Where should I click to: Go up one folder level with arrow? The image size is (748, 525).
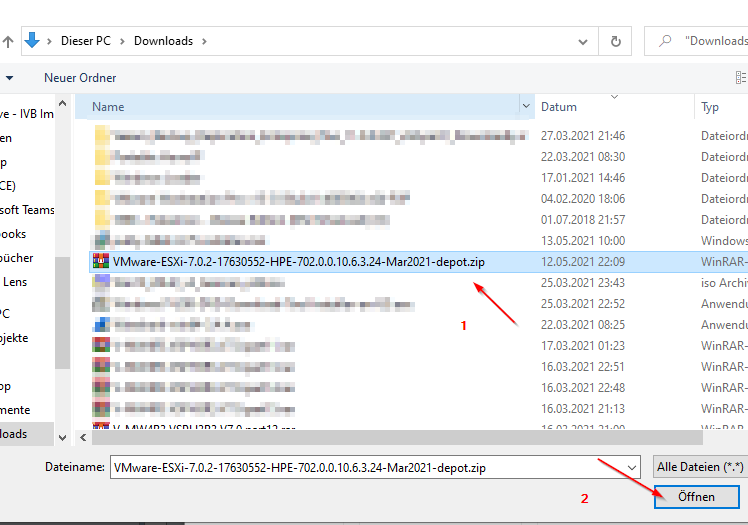pos(8,41)
